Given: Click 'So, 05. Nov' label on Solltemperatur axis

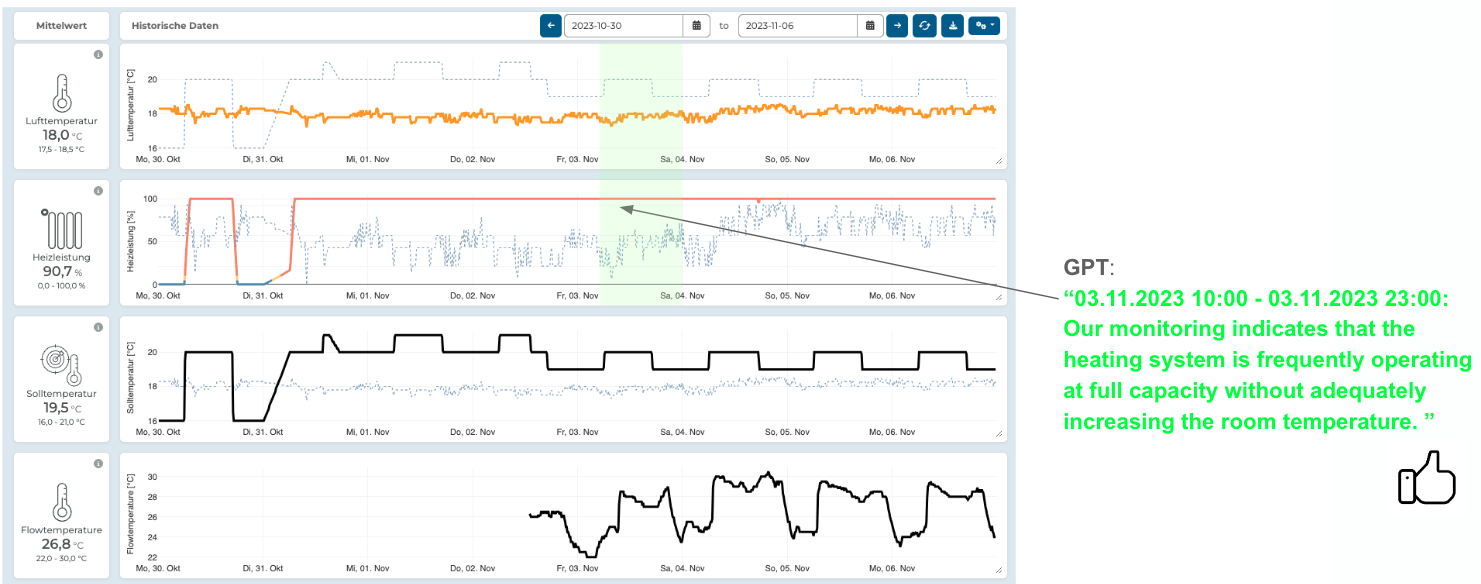Looking at the screenshot, I should 788,432.
